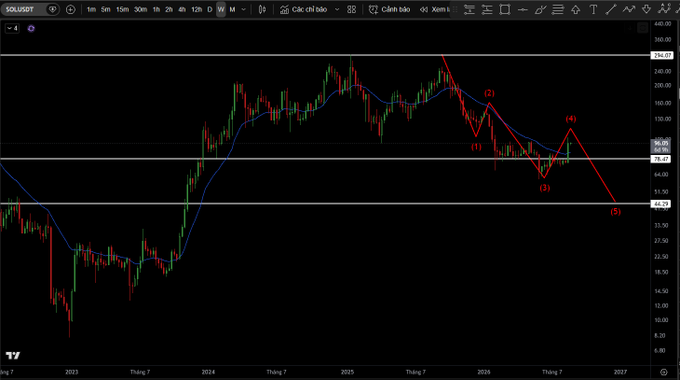
Task: Open the time axis settings icon
Action: point(664,372)
